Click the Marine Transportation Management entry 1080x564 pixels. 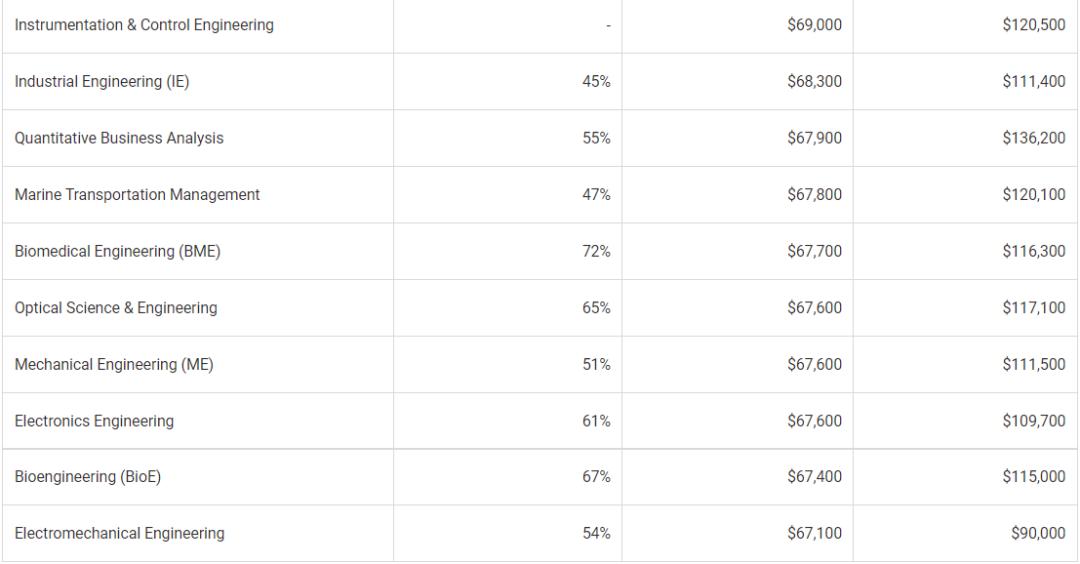pyautogui.click(x=137, y=195)
